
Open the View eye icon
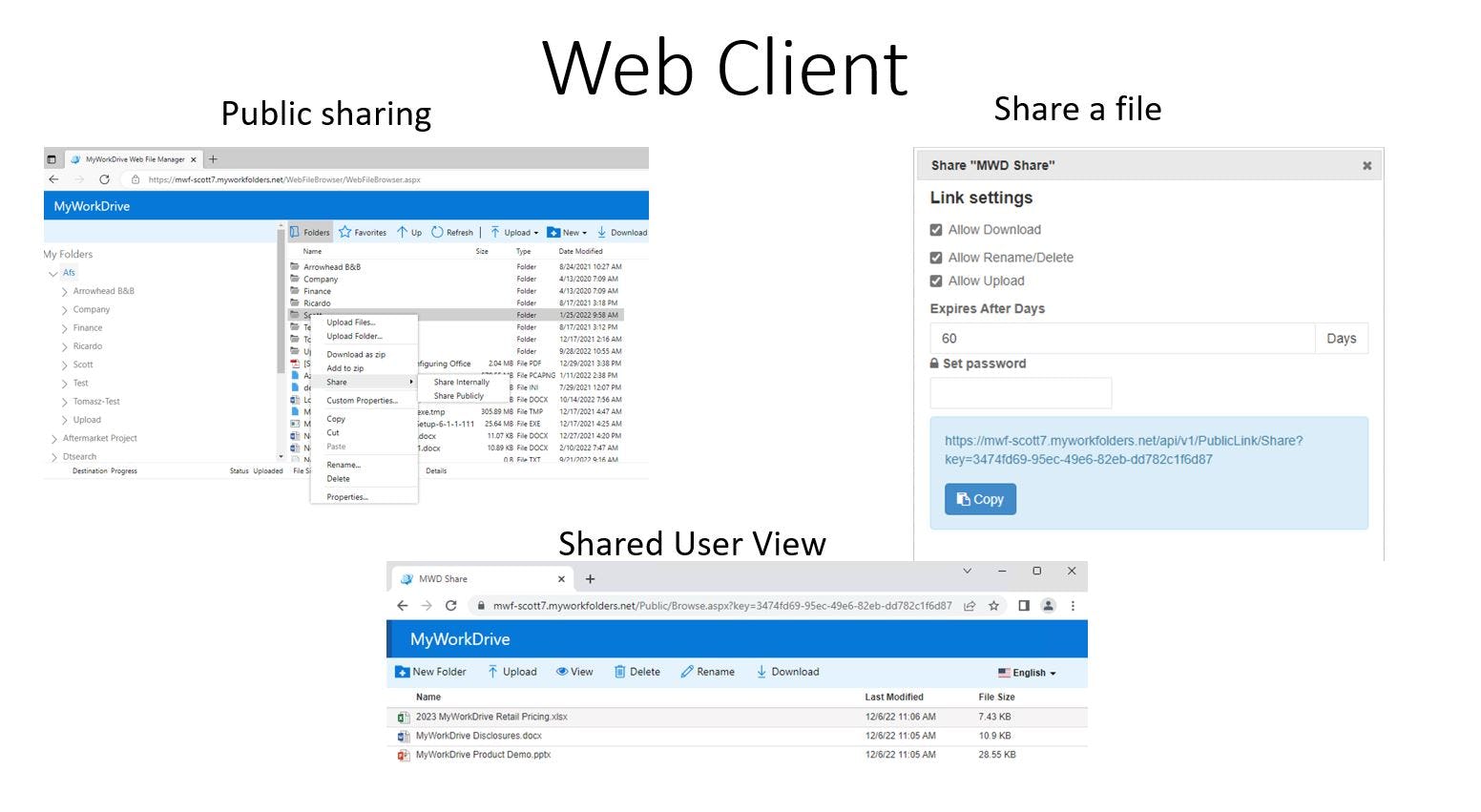coord(574,672)
